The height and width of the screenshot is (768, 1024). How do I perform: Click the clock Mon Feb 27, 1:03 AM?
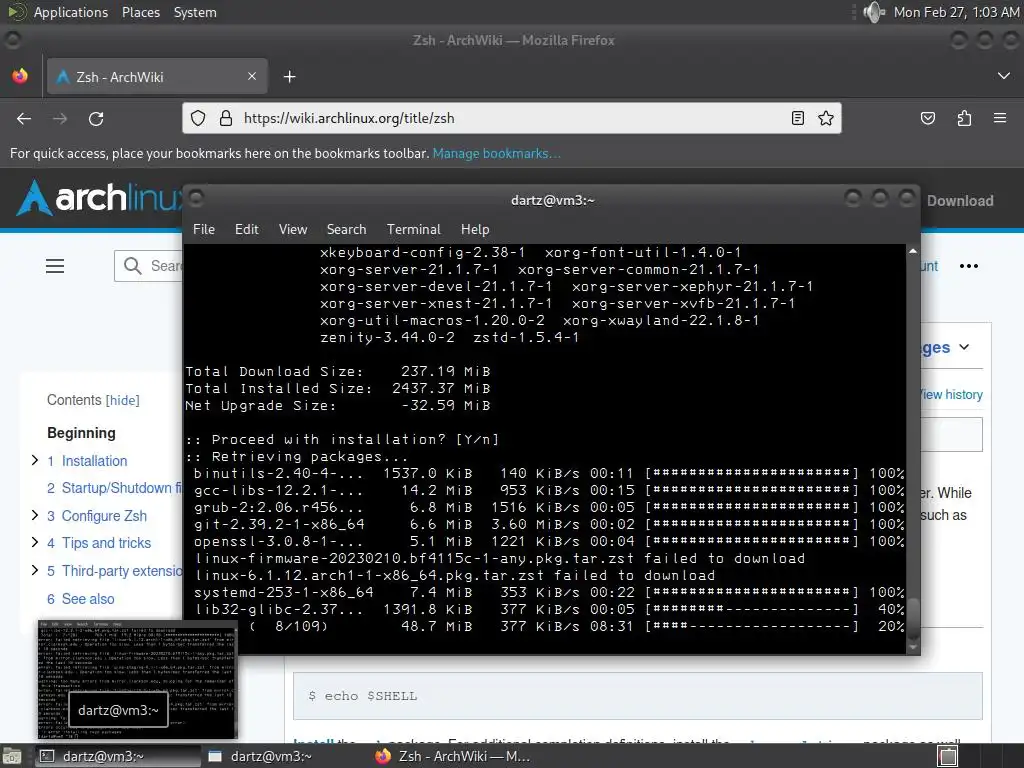[956, 12]
